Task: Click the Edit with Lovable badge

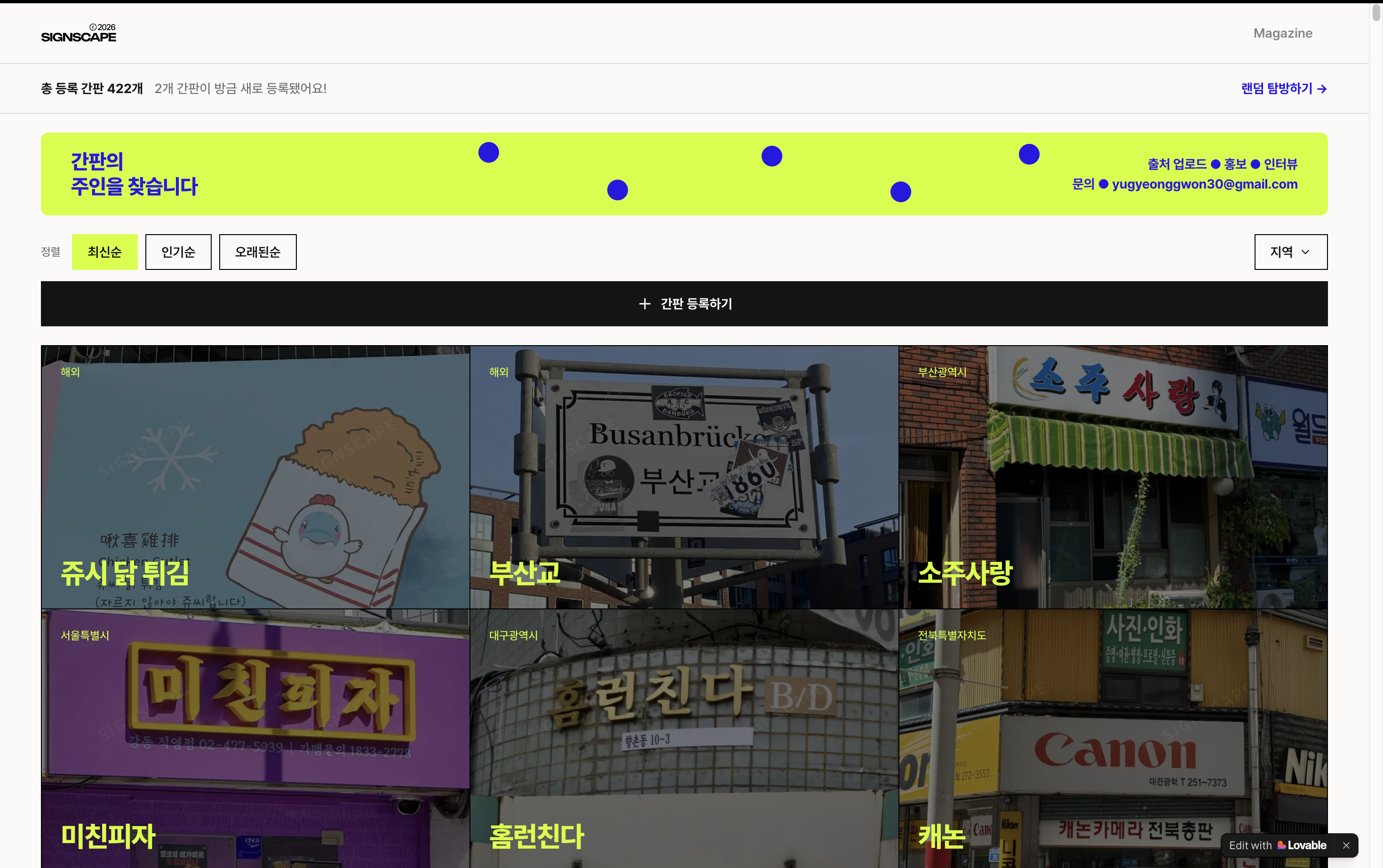Action: pos(1277,845)
